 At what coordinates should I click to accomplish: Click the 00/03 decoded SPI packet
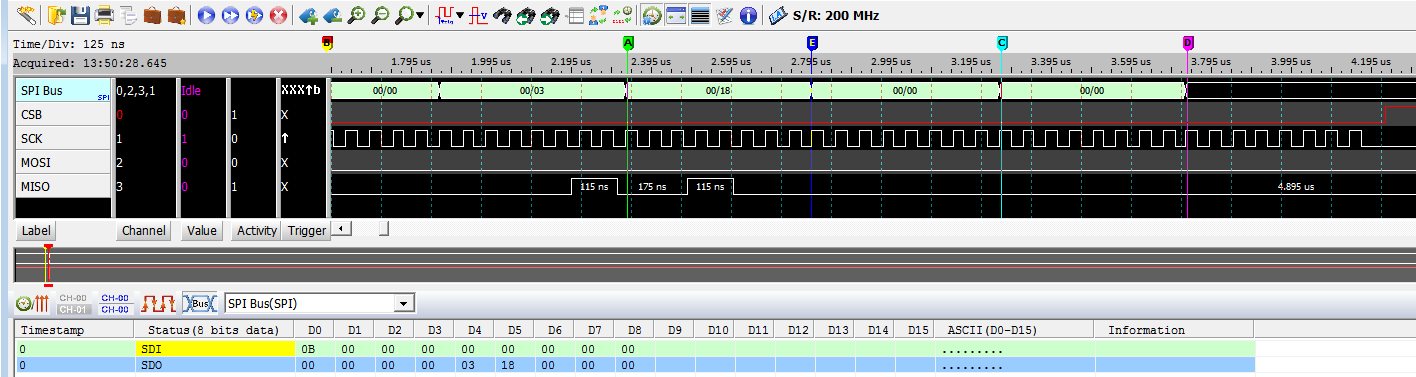pyautogui.click(x=532, y=90)
